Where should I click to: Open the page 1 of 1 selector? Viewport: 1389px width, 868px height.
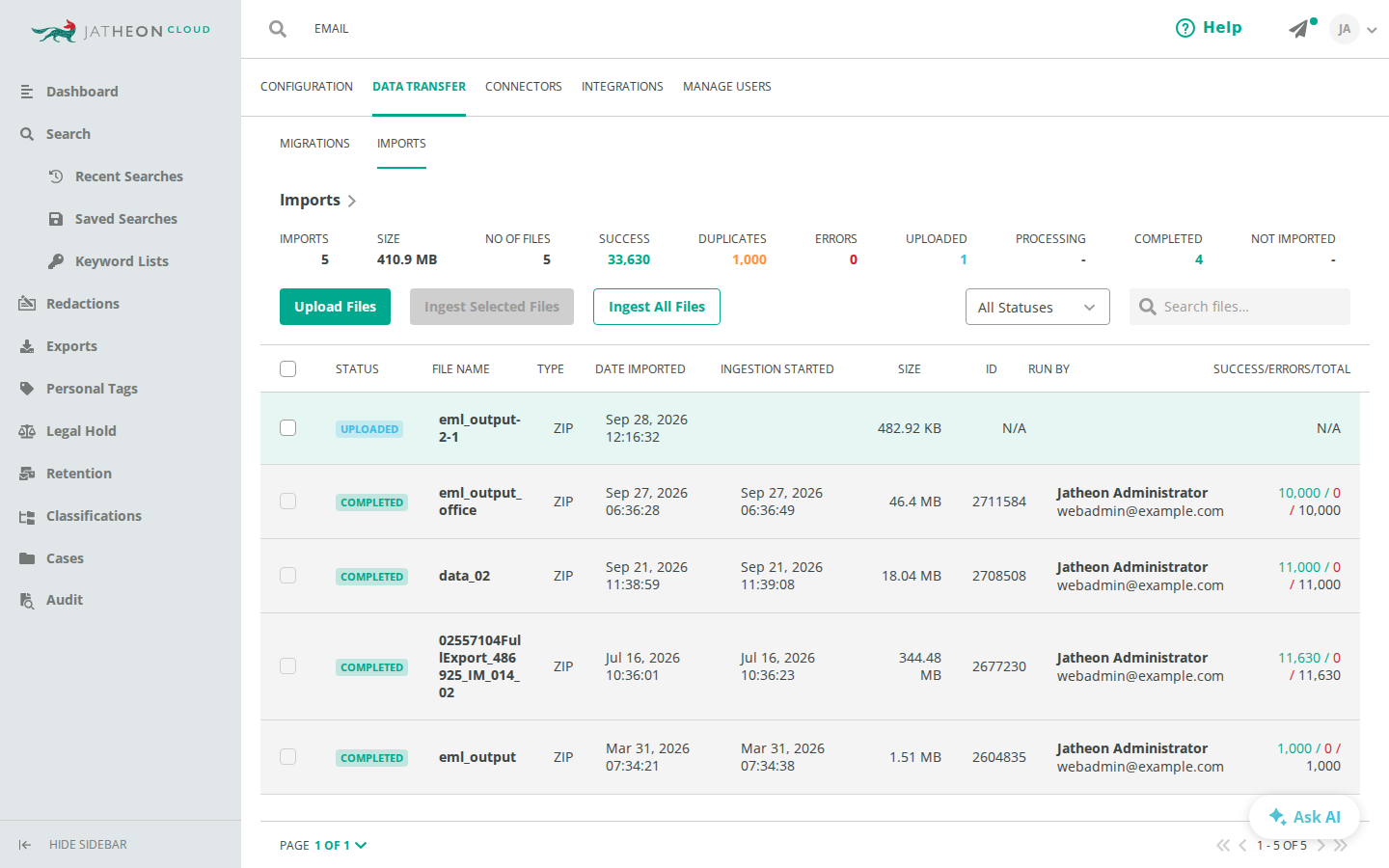point(340,845)
